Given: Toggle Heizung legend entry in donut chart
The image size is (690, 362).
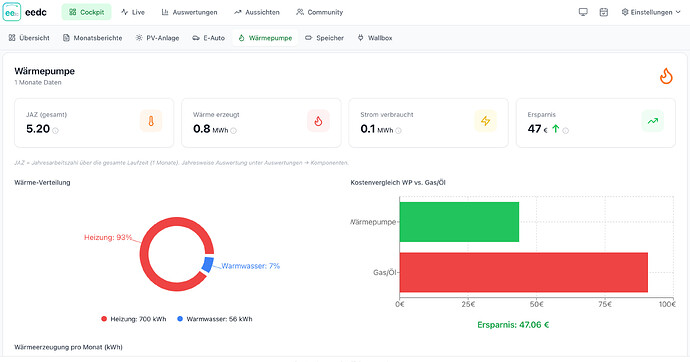Looking at the screenshot, I should 134,319.
